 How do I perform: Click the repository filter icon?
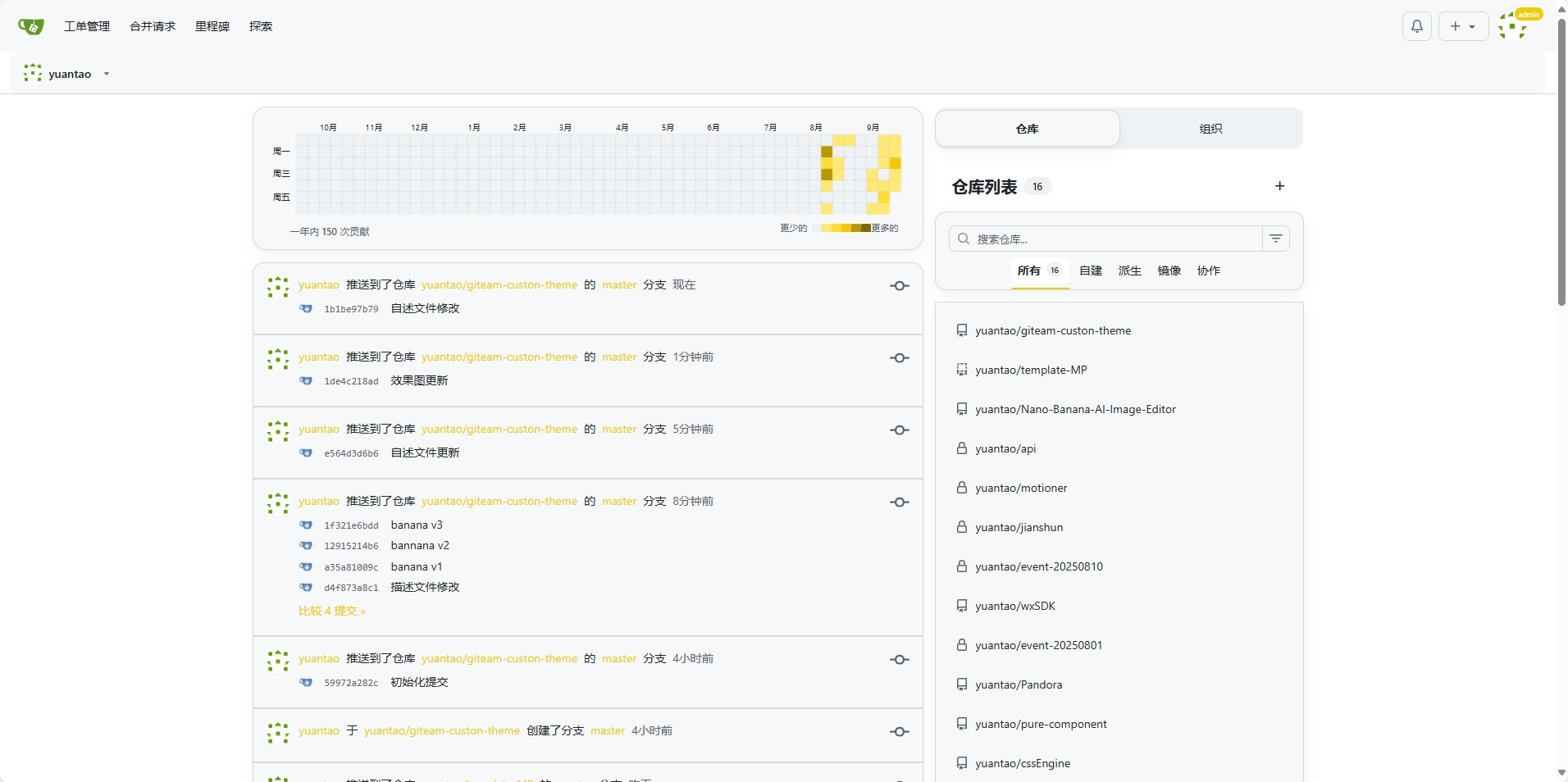click(1276, 239)
